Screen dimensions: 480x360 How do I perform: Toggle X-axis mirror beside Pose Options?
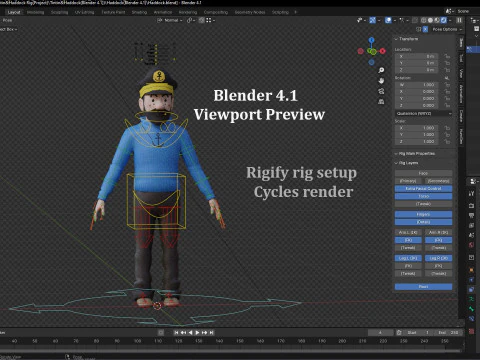click(425, 29)
